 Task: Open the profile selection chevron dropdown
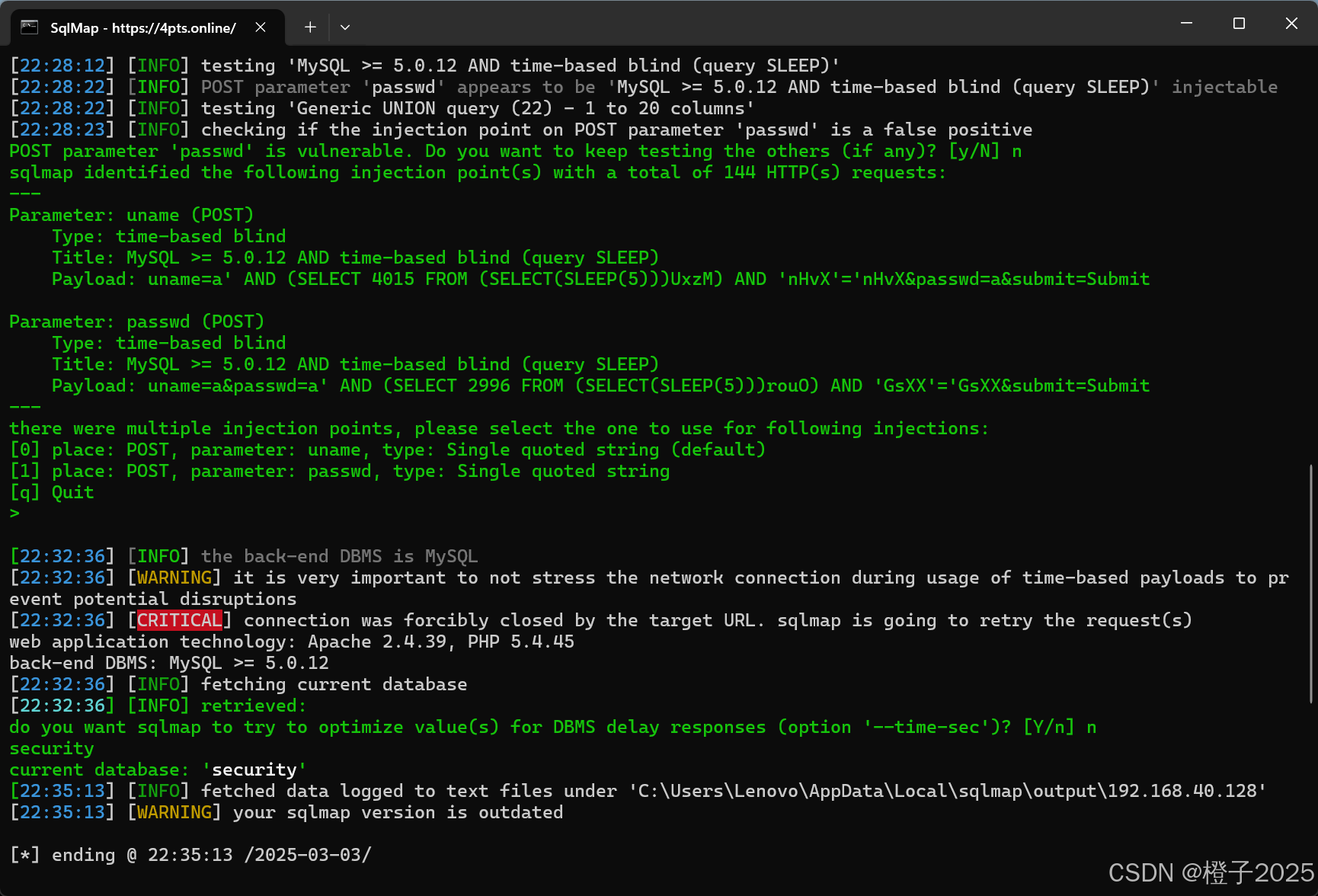(x=345, y=27)
